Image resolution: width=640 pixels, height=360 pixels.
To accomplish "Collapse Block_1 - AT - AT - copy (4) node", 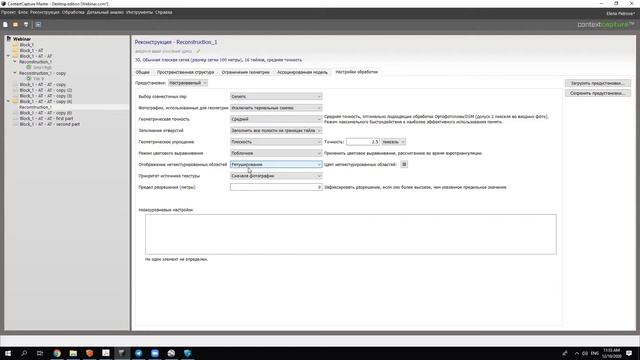I will pyautogui.click(x=8, y=101).
